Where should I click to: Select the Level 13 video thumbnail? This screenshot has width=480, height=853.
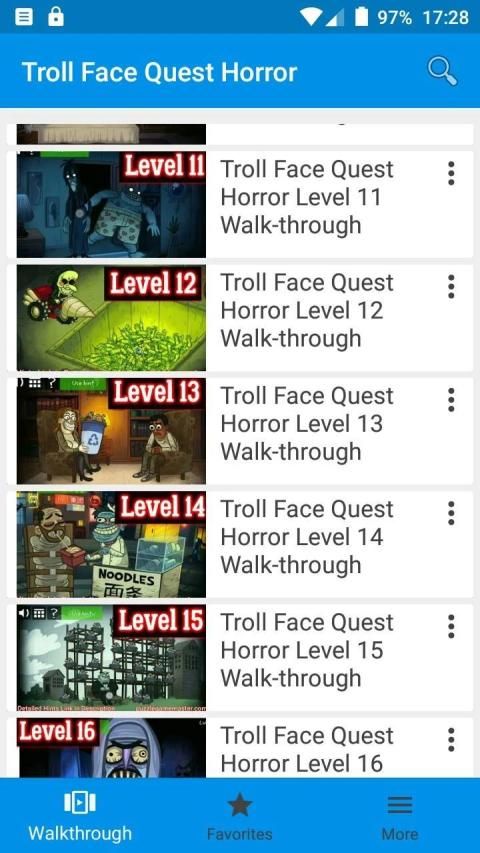(112, 431)
